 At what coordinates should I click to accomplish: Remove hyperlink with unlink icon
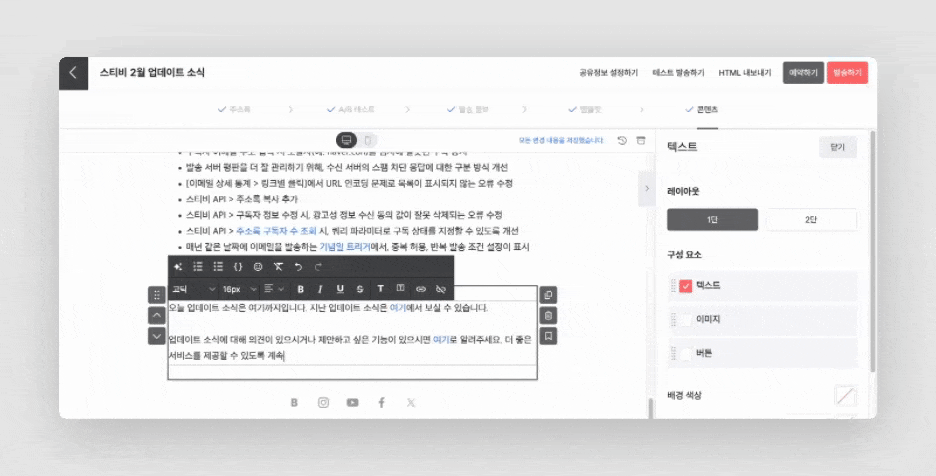[441, 289]
